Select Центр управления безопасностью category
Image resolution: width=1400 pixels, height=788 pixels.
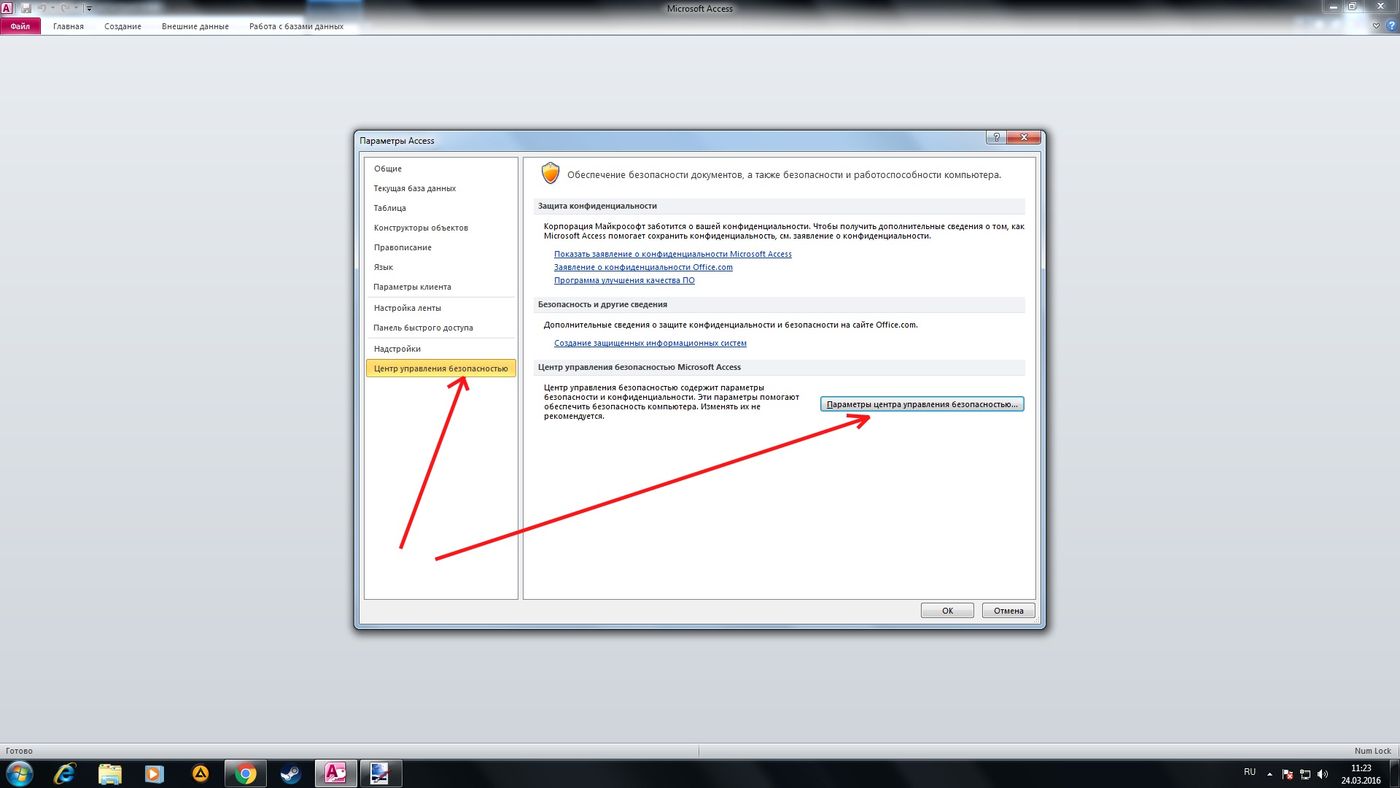coord(441,369)
